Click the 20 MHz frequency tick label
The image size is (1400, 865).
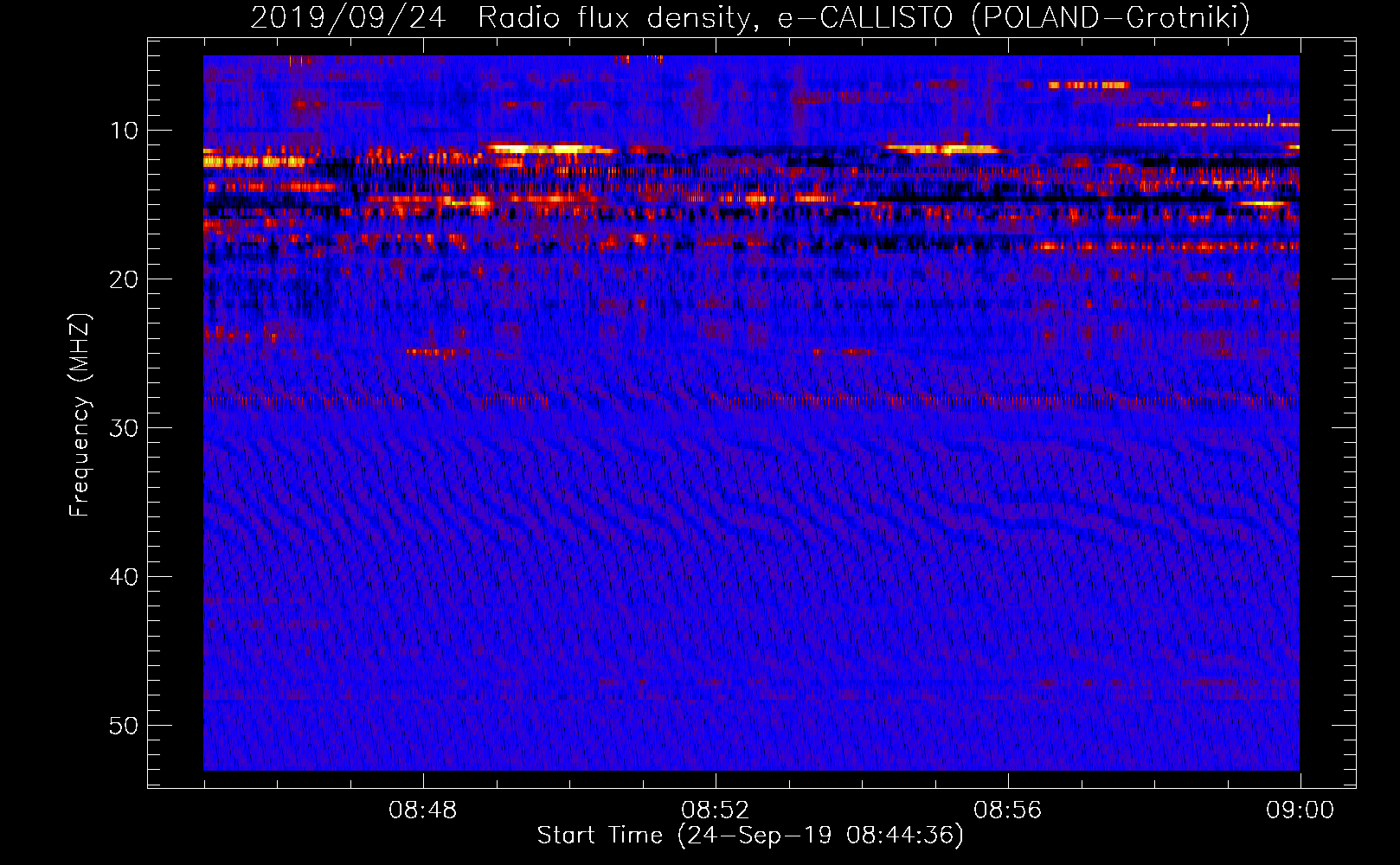pos(124,279)
